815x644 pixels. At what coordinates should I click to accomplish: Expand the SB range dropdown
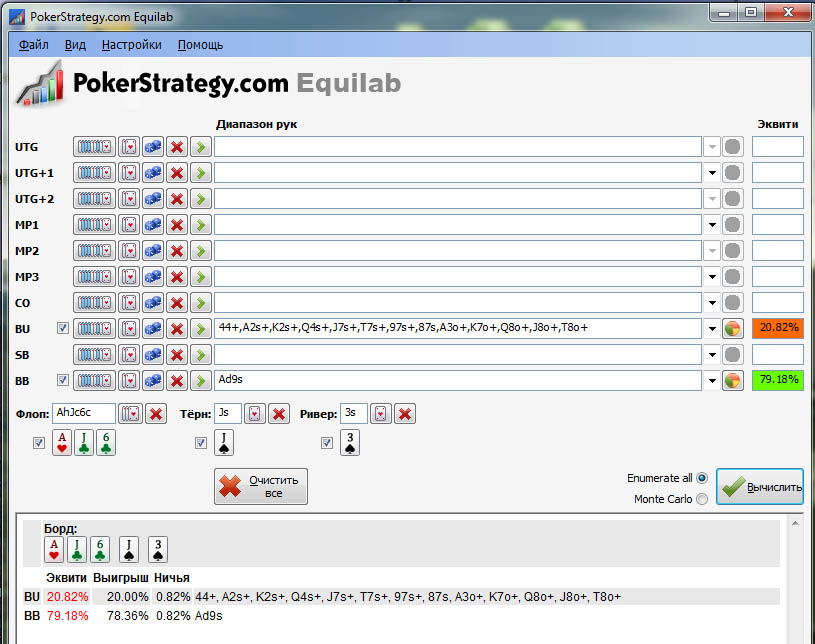[712, 355]
